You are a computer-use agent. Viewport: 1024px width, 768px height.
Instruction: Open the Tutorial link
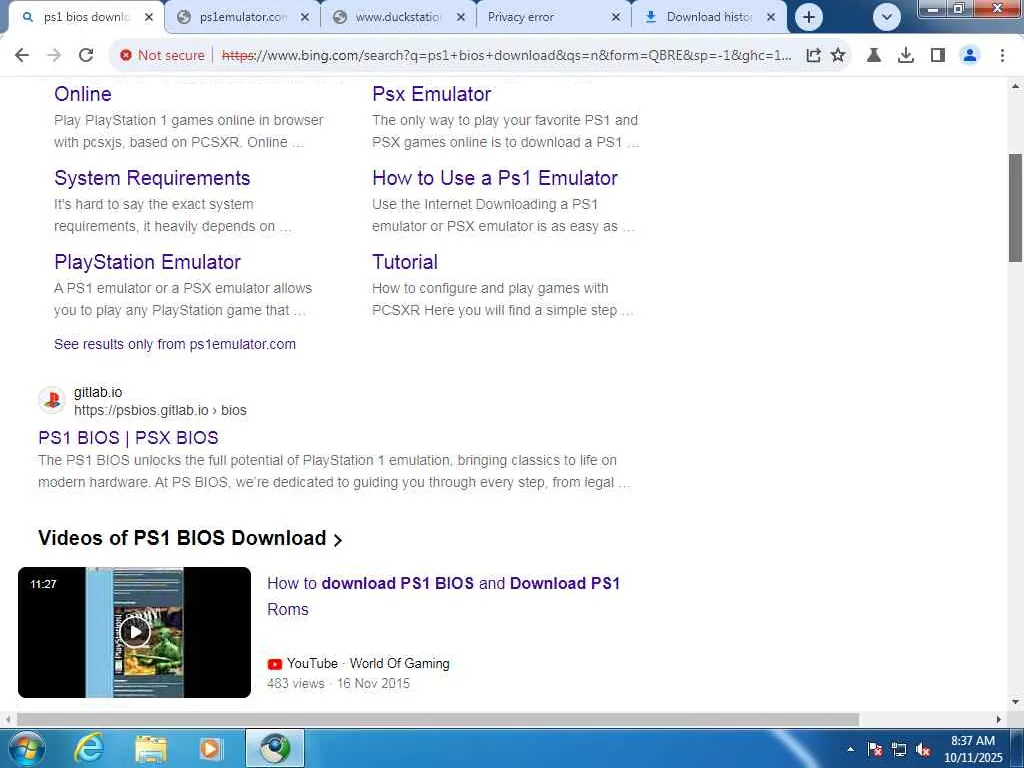pyautogui.click(x=405, y=262)
